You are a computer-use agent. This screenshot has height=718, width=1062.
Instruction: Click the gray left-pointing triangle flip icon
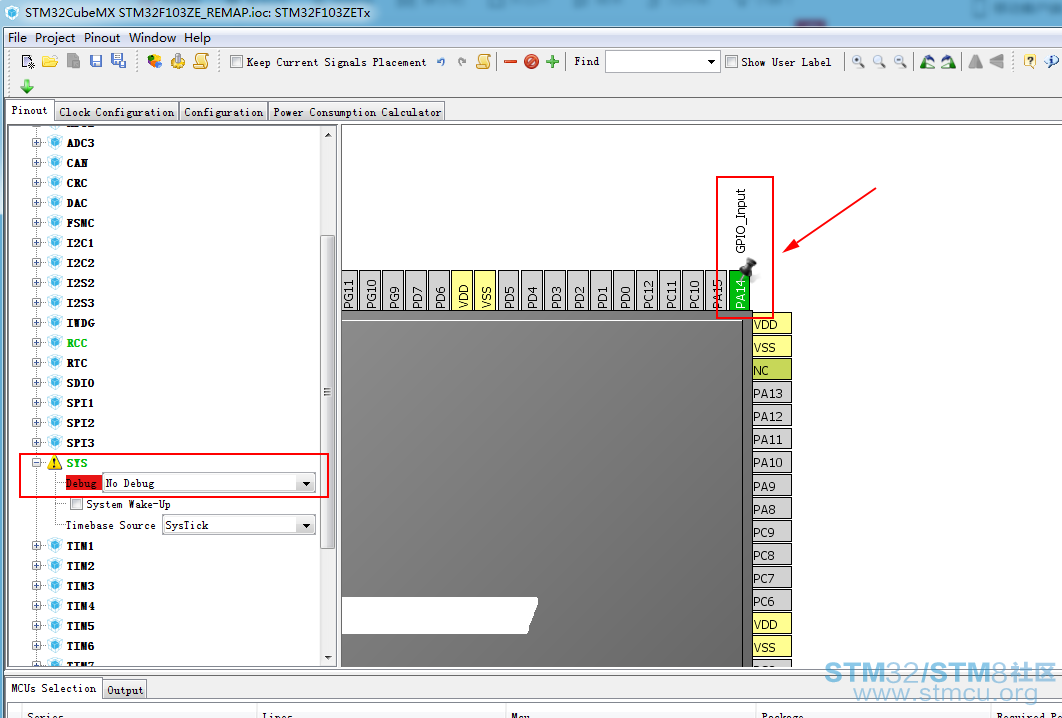point(996,62)
